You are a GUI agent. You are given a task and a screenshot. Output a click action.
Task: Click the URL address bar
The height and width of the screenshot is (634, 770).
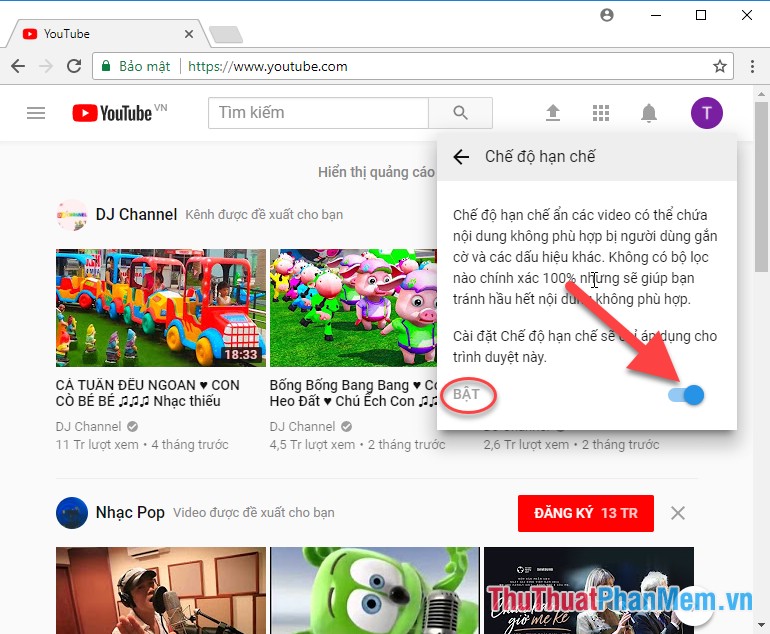coord(412,66)
